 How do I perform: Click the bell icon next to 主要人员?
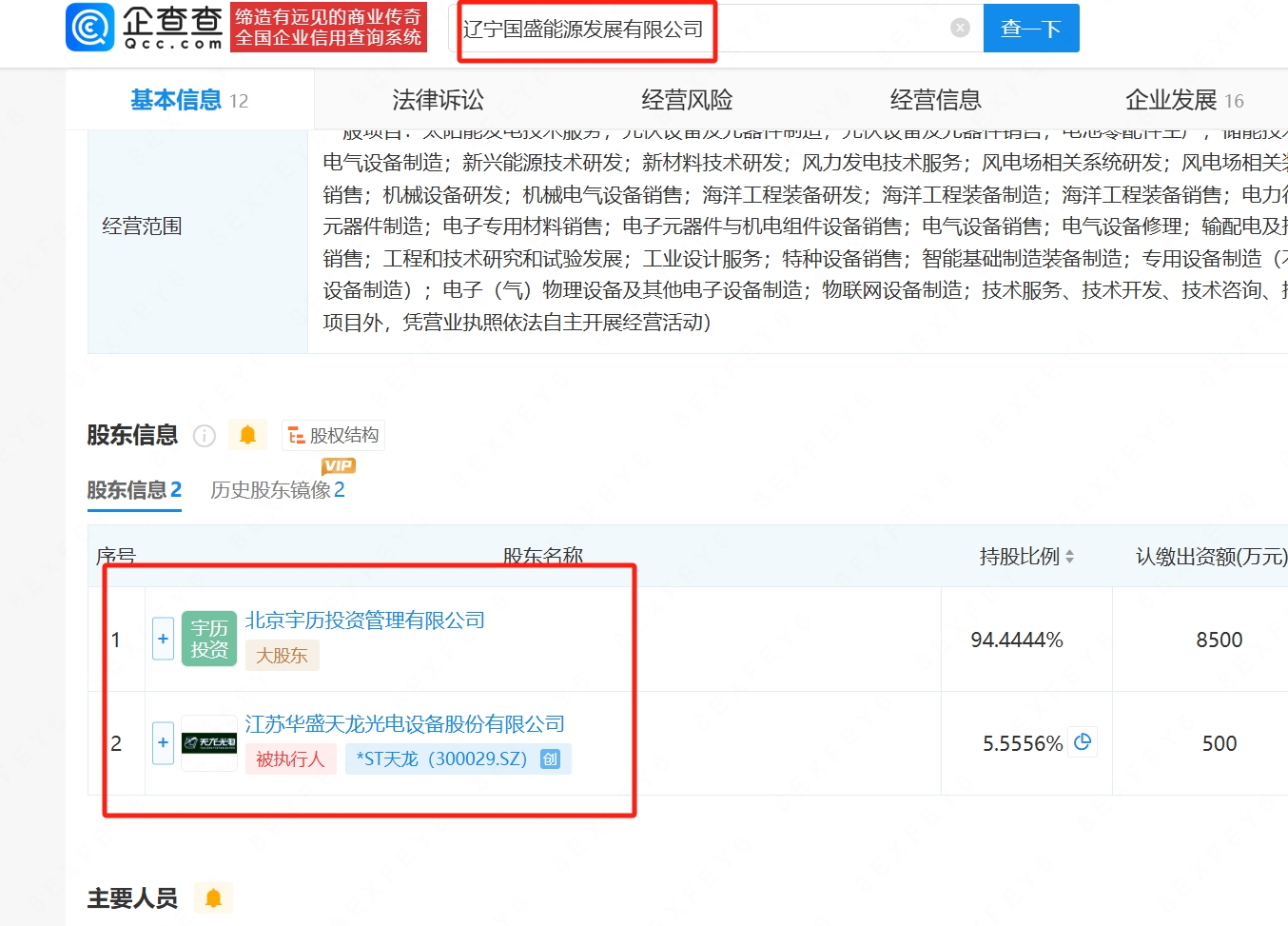[x=213, y=897]
